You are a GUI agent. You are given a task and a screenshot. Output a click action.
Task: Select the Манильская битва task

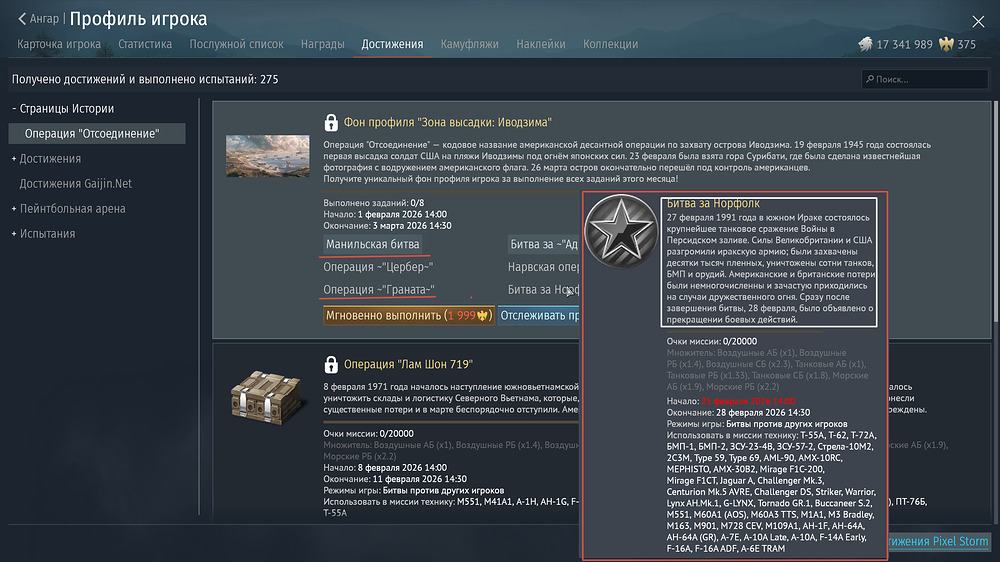point(372,244)
